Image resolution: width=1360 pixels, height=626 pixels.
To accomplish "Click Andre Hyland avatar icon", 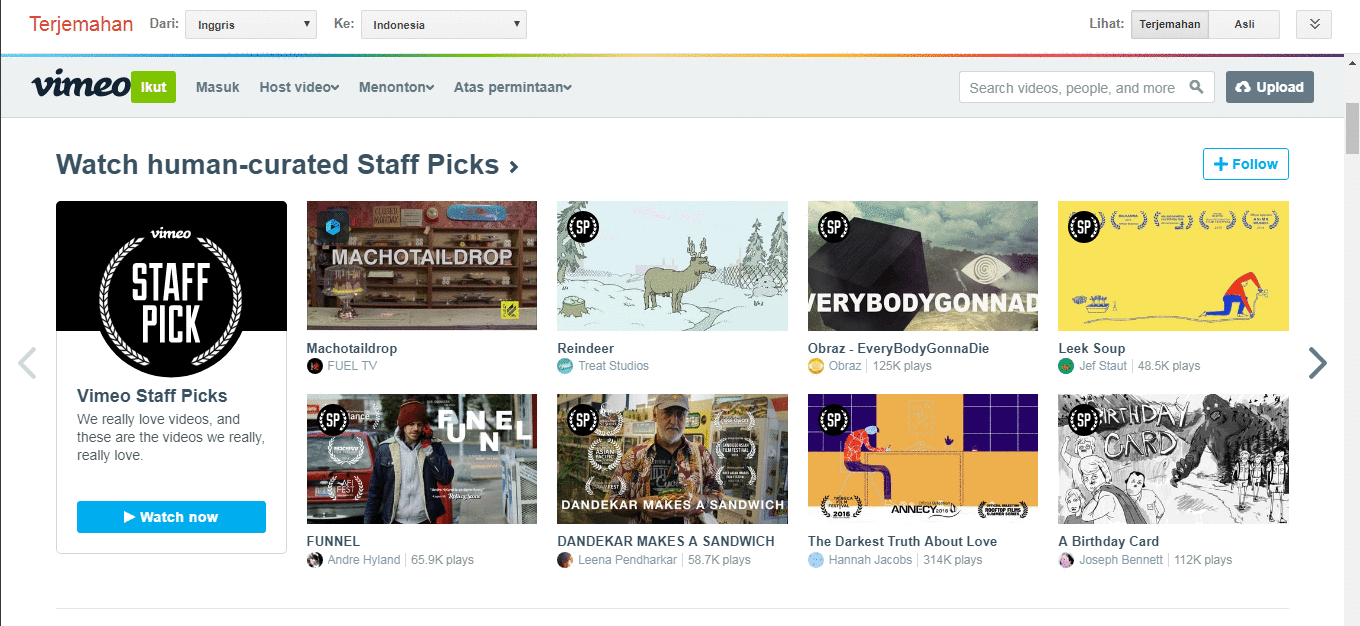I will pos(315,560).
